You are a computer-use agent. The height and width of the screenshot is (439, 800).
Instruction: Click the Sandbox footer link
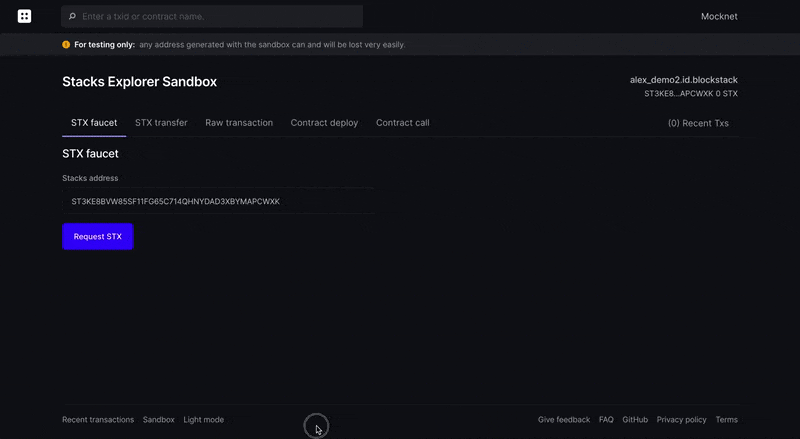click(x=159, y=420)
